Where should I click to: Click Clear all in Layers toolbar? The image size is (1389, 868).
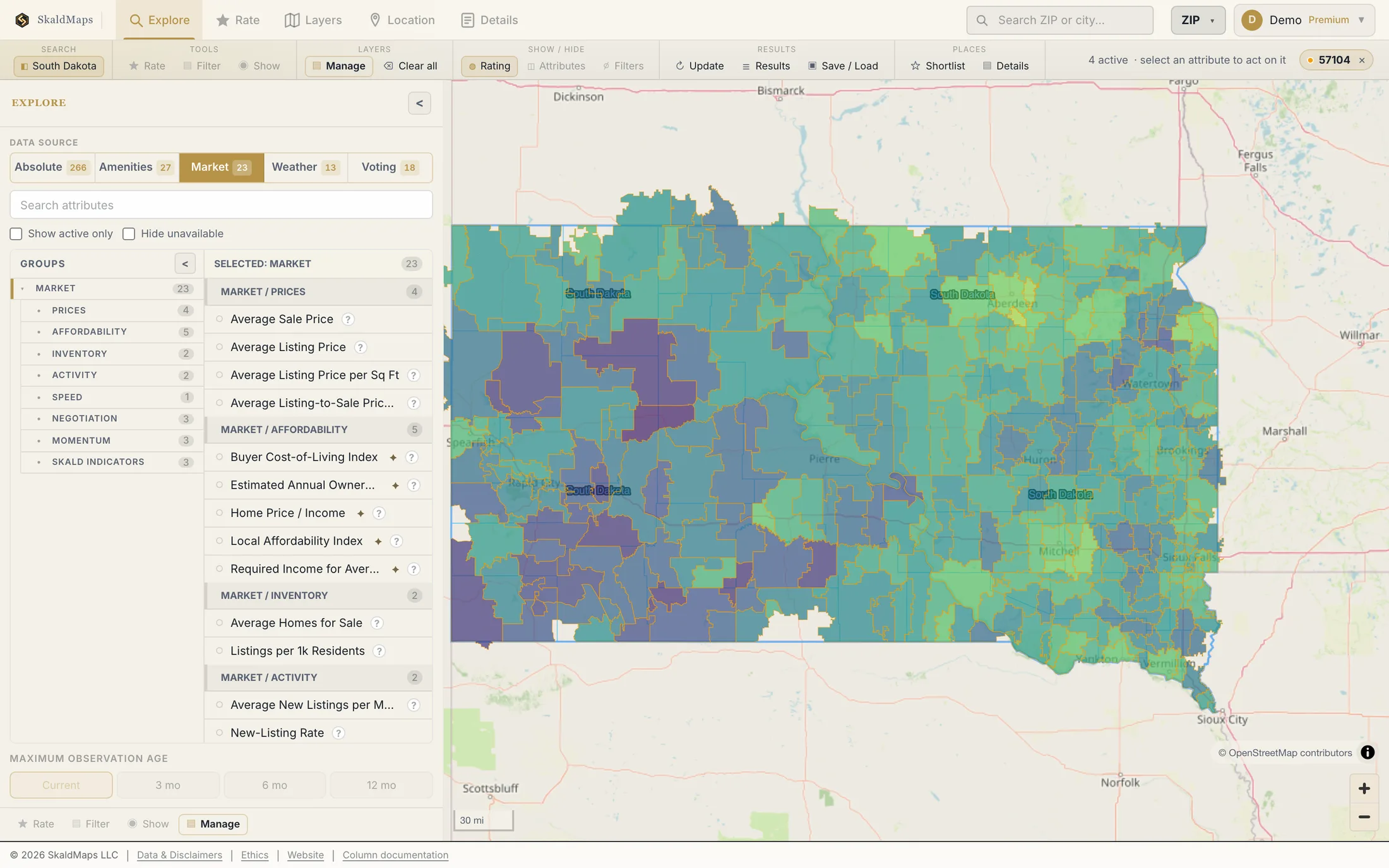tap(410, 66)
